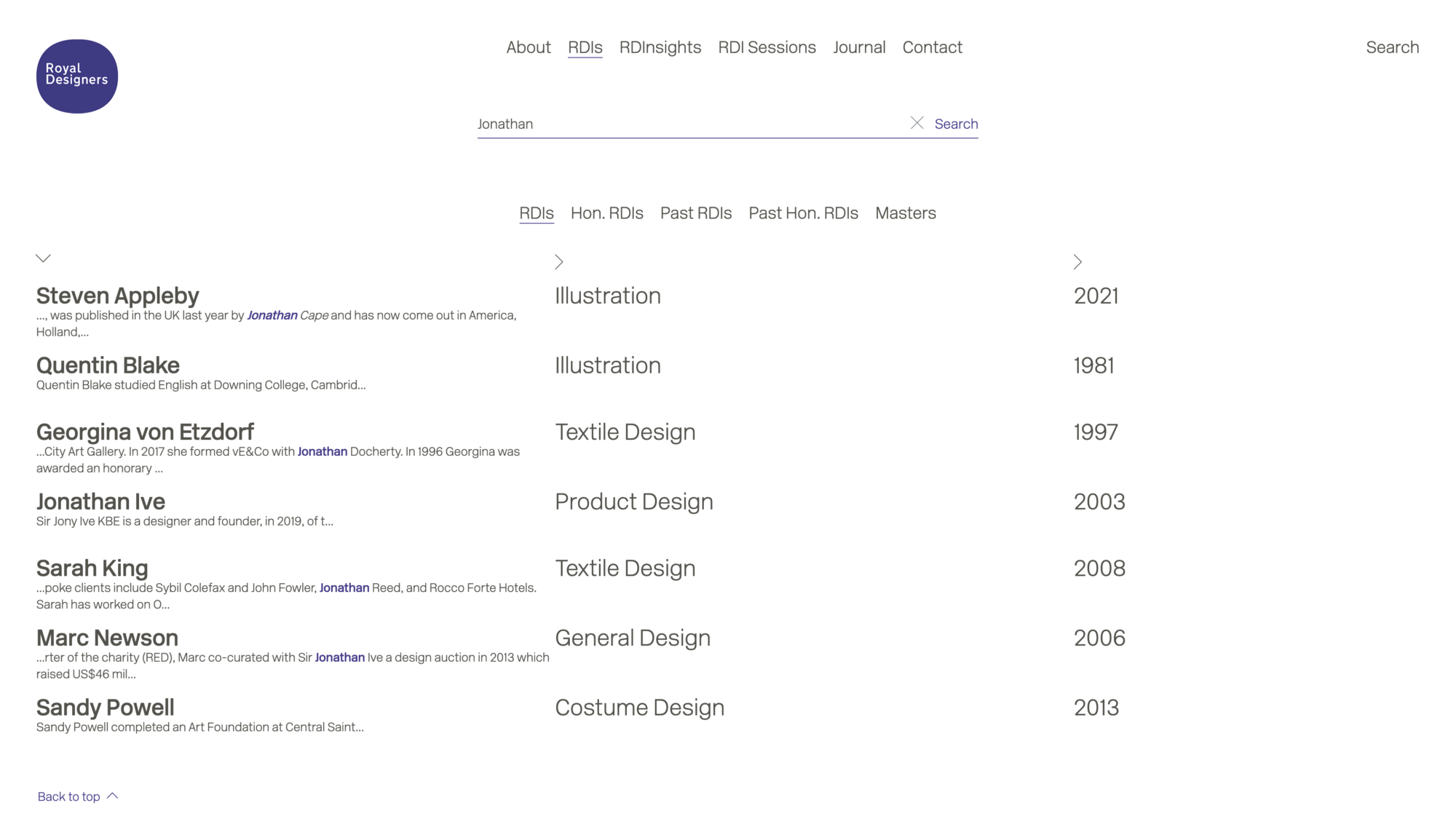Show the Past Hon. RDIs tab

[x=803, y=213]
